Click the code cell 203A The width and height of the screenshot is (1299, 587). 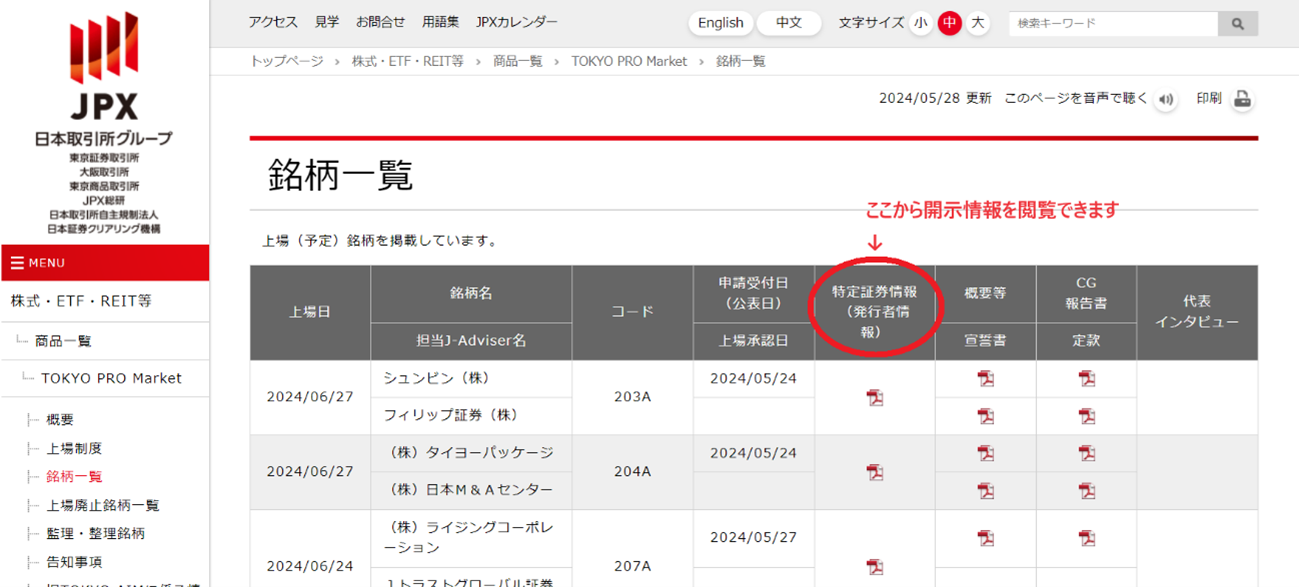(632, 397)
